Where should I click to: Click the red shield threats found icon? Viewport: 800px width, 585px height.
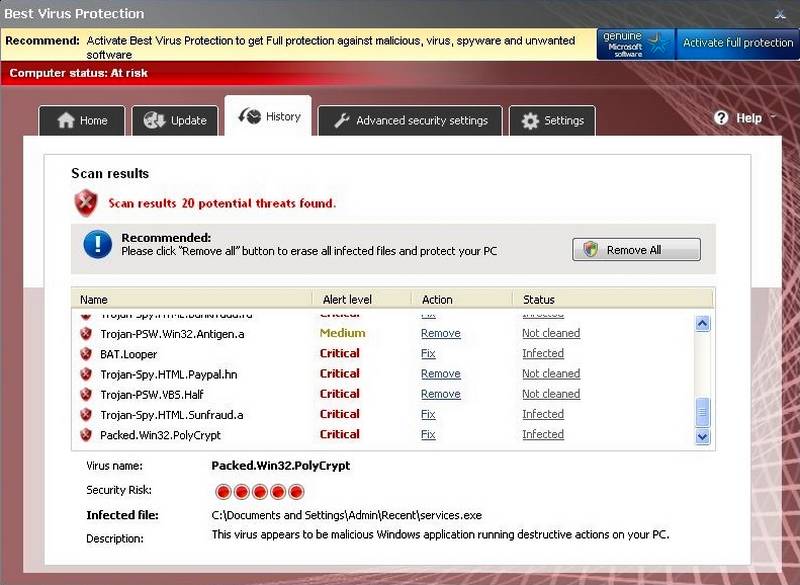[x=86, y=203]
